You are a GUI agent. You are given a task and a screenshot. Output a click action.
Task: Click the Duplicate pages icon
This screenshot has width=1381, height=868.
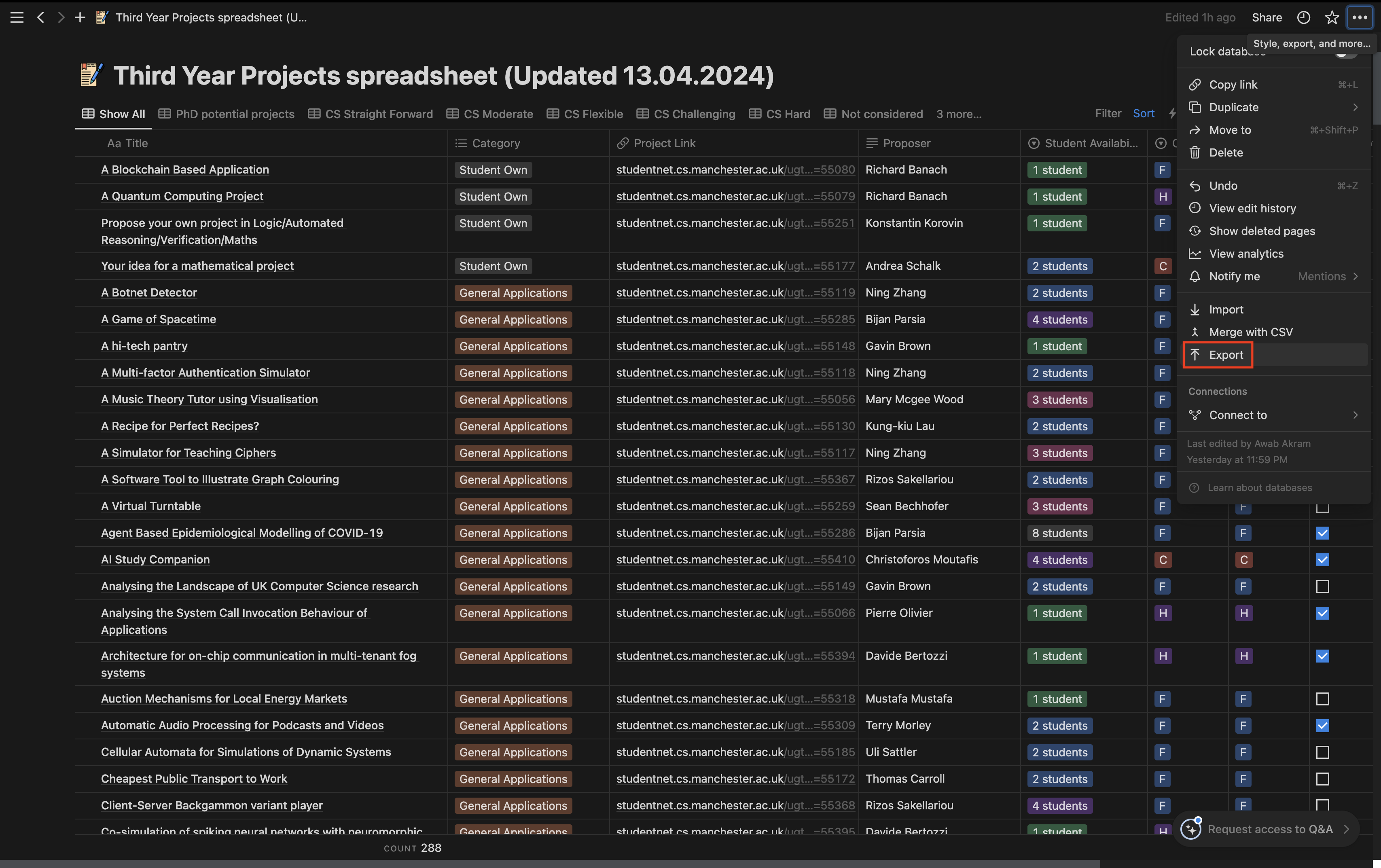pyautogui.click(x=1195, y=107)
